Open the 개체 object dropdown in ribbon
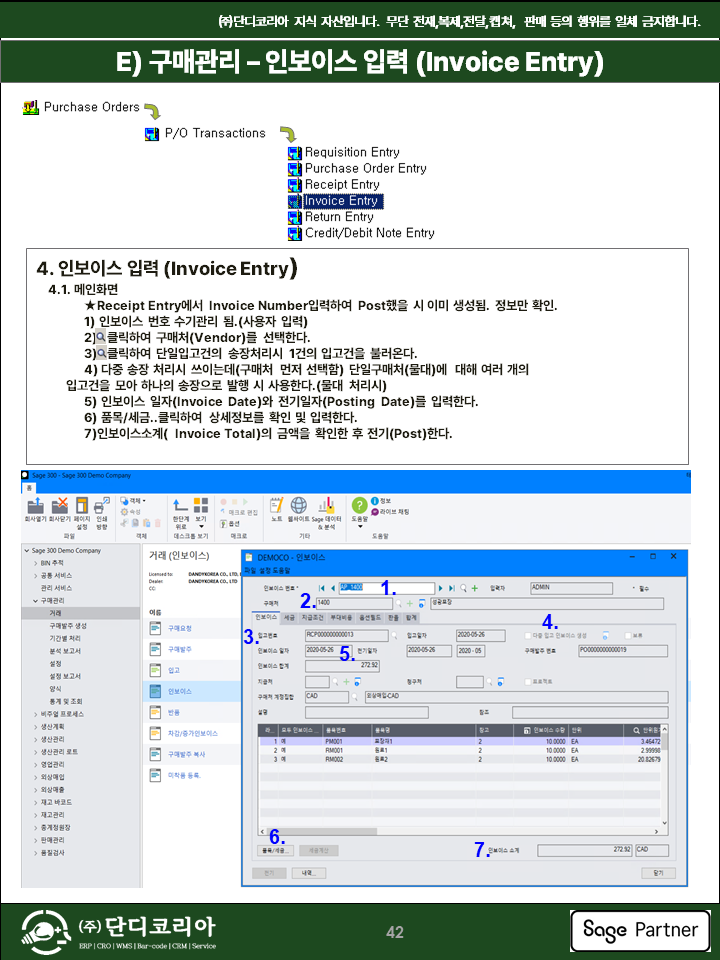Screen dimensions: 720x960 click(133, 501)
